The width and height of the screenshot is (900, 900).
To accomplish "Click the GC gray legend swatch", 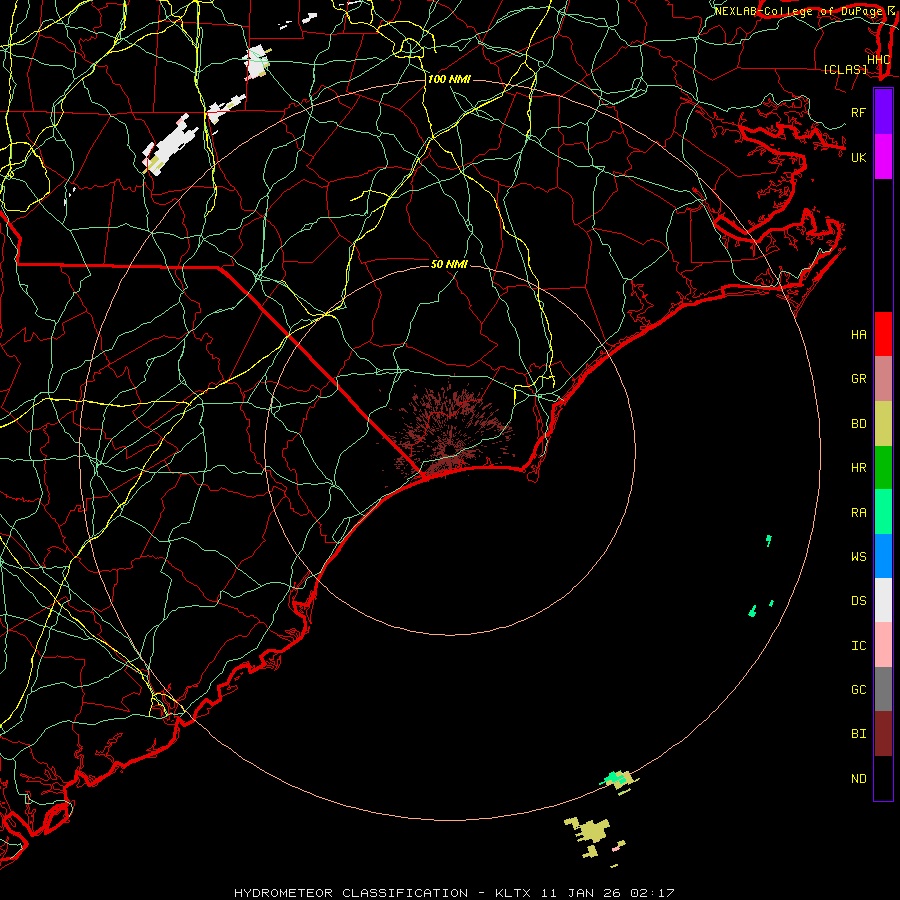I will coord(883,689).
